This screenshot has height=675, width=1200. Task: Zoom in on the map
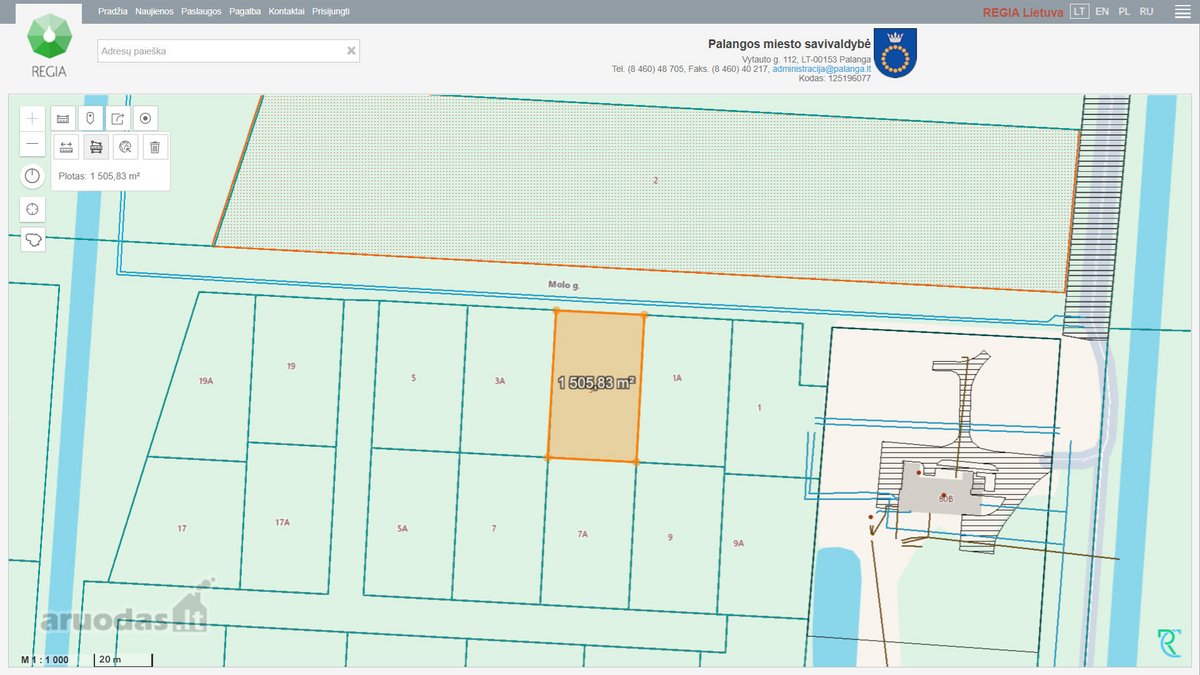coord(33,118)
